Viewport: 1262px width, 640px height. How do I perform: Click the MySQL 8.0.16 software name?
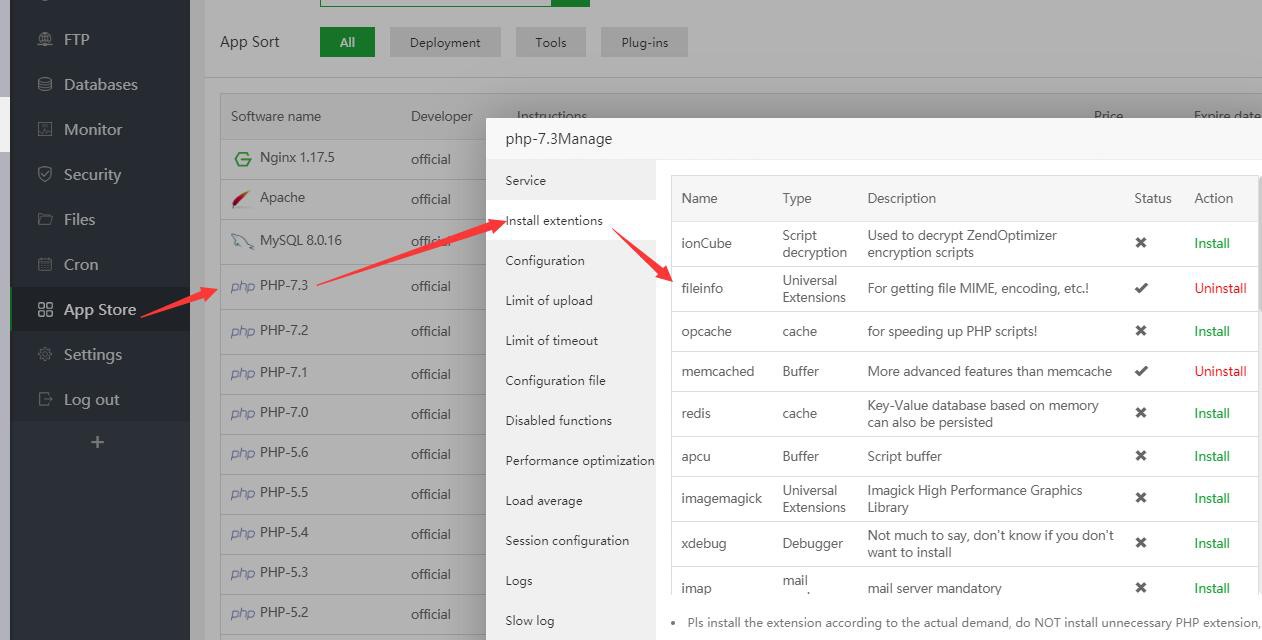(x=300, y=241)
